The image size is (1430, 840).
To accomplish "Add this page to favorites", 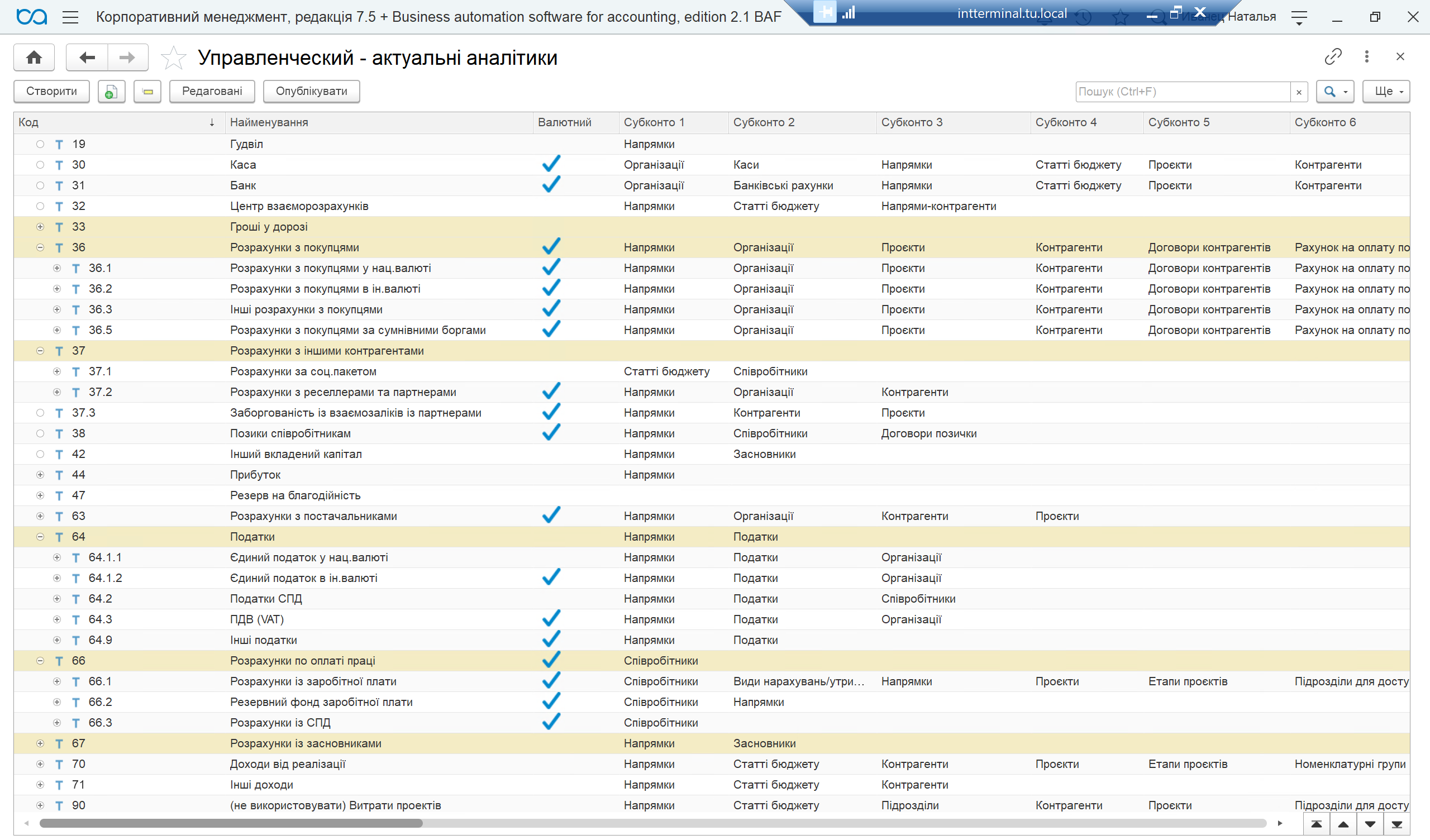I will coord(173,58).
